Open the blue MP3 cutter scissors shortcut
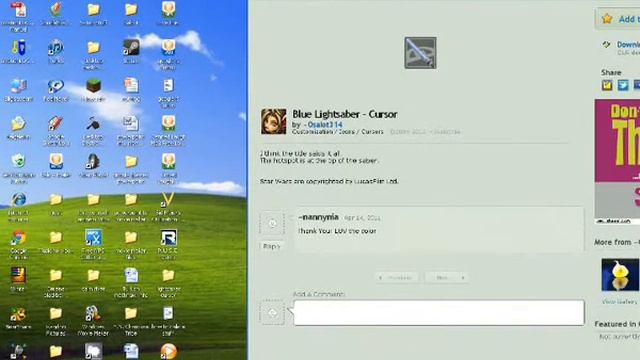Image resolution: width=640 pixels, height=360 pixels. 93,238
